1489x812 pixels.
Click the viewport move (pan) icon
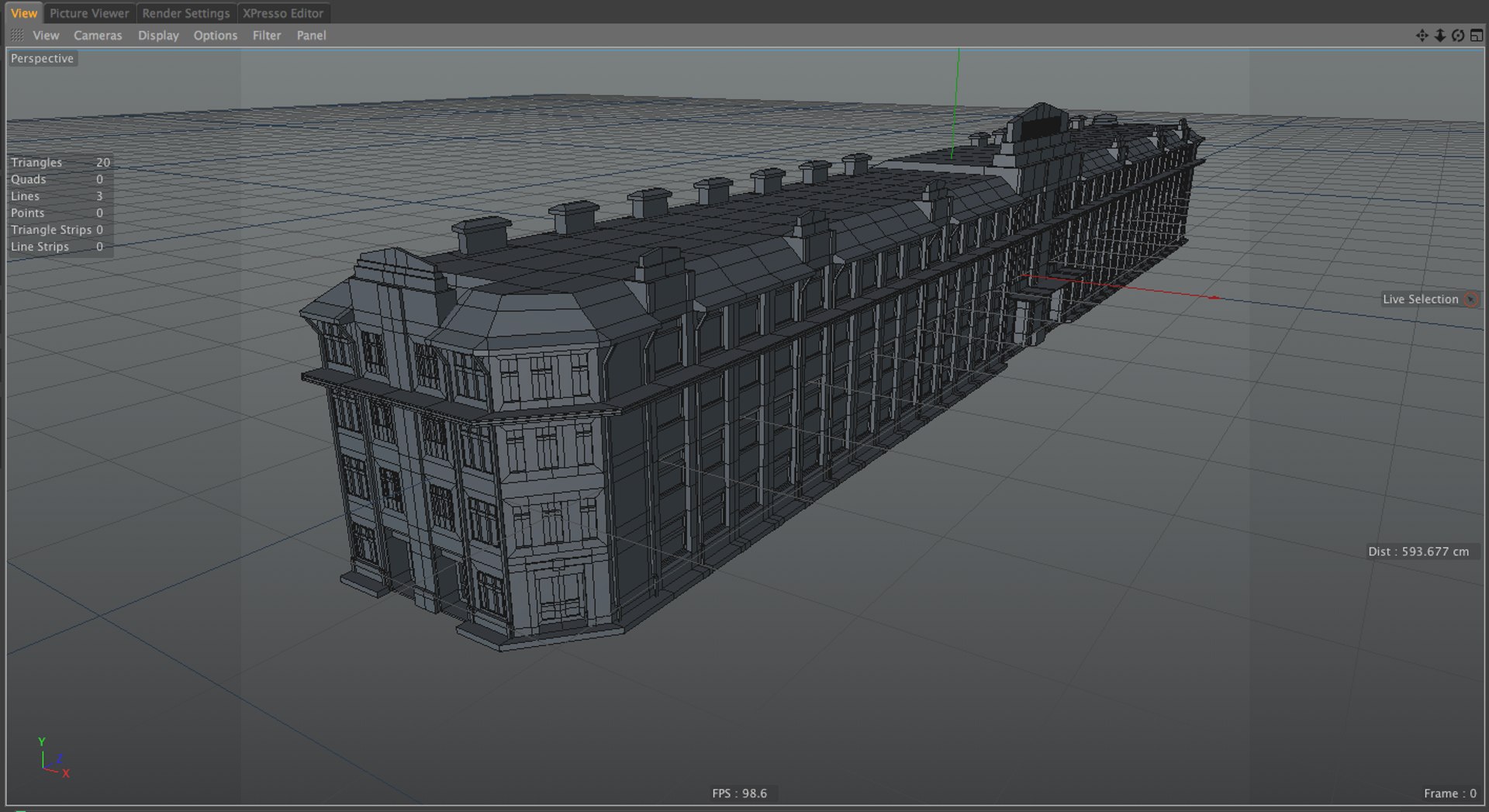click(x=1422, y=36)
